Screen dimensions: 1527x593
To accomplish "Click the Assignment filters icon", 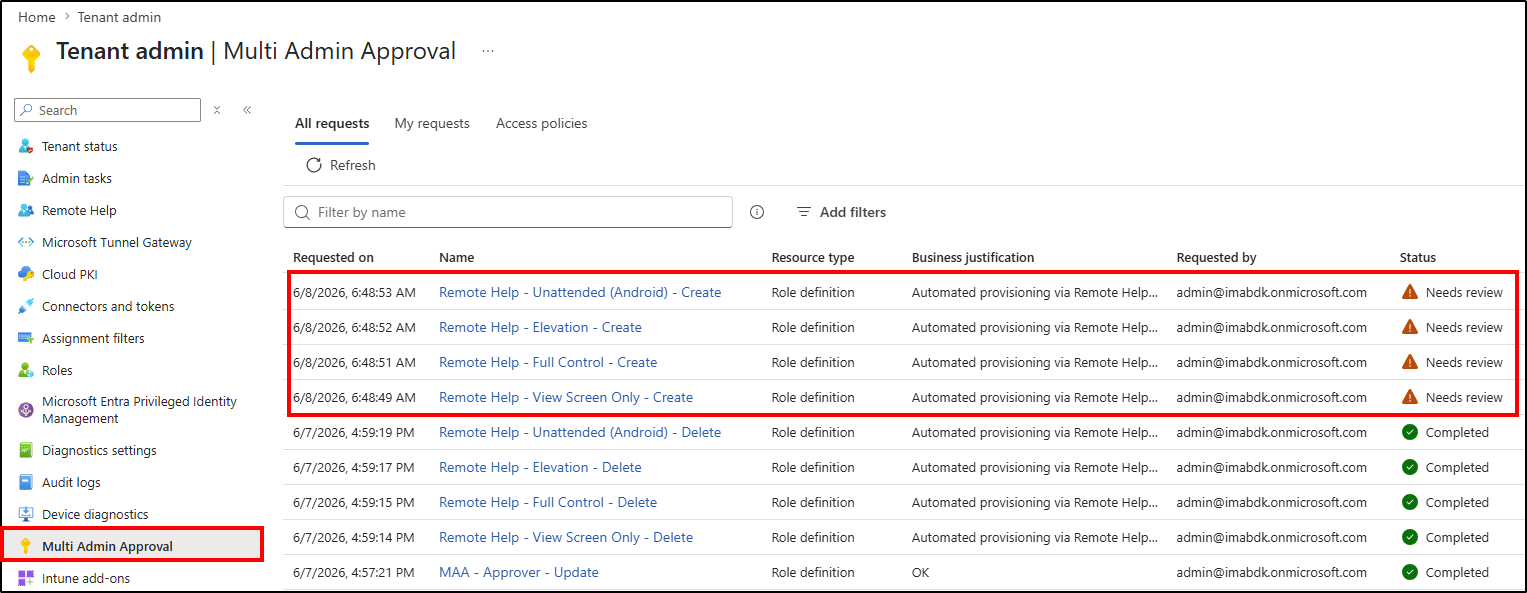I will pos(26,338).
